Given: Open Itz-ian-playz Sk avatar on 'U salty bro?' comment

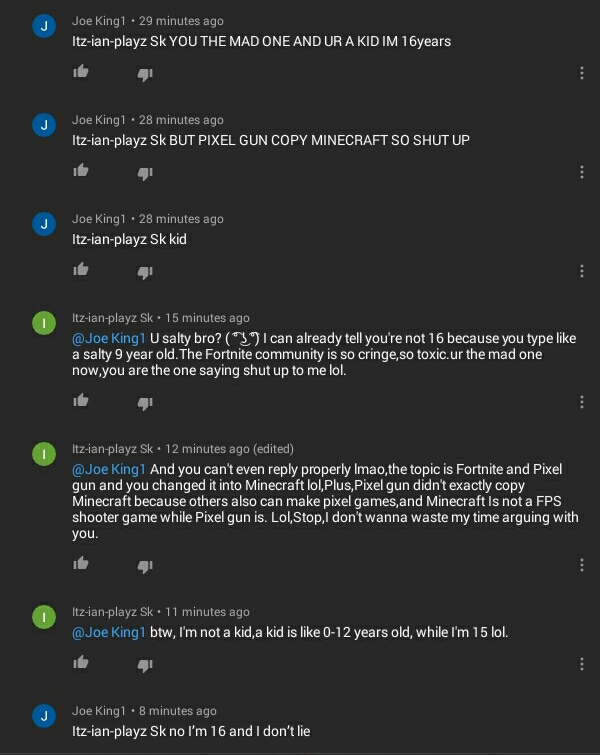Looking at the screenshot, I should click(43, 323).
